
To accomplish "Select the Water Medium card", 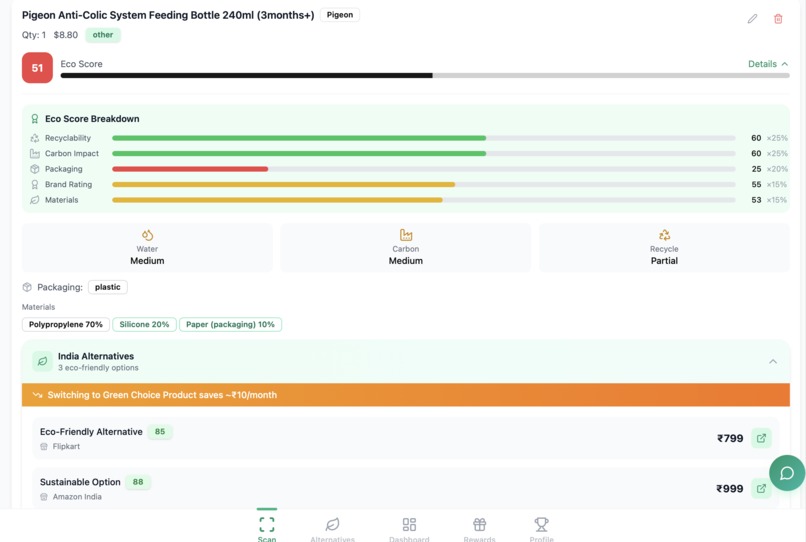I will pyautogui.click(x=147, y=247).
